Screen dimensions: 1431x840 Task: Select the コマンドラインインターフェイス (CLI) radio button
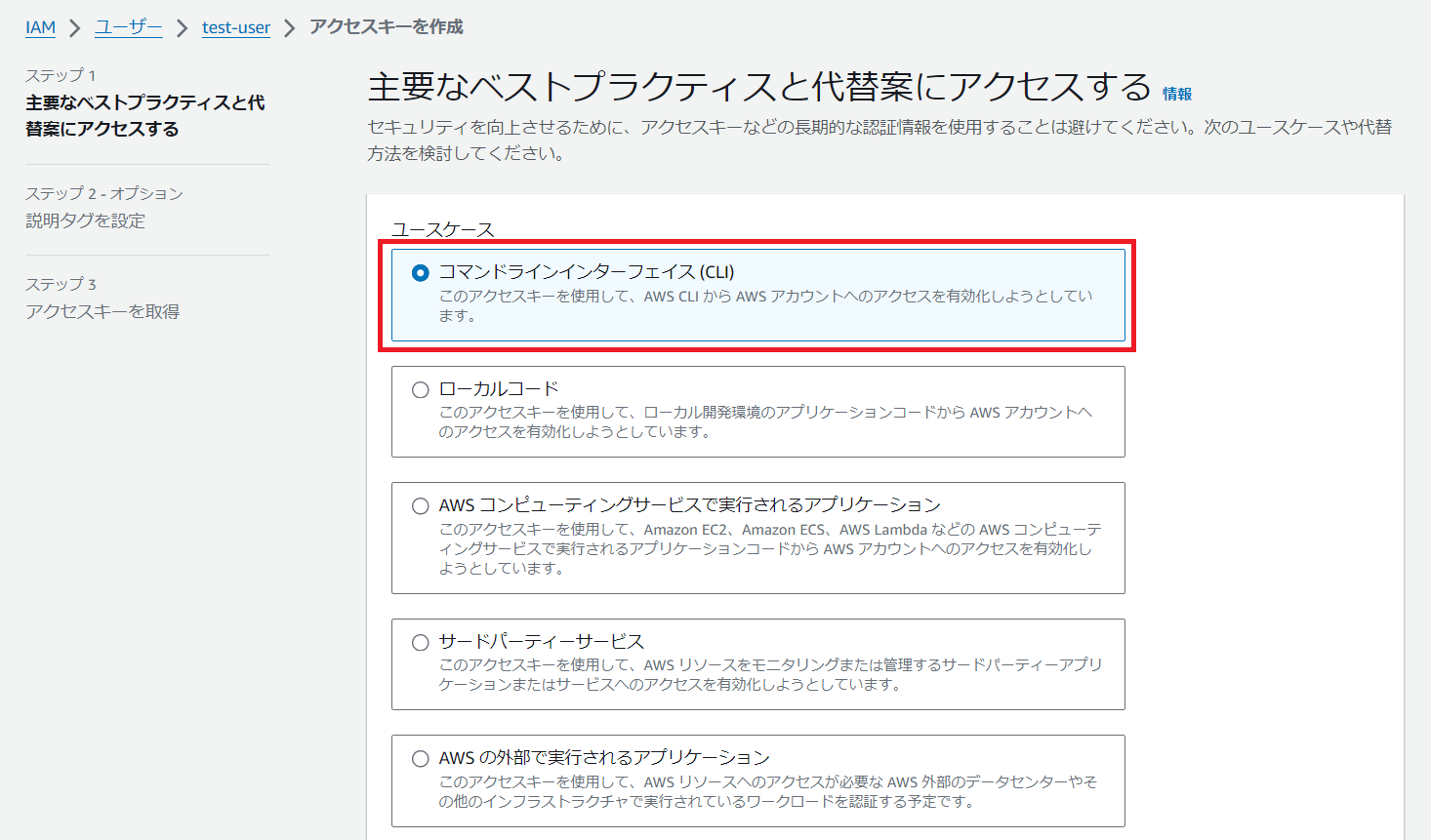click(x=421, y=273)
